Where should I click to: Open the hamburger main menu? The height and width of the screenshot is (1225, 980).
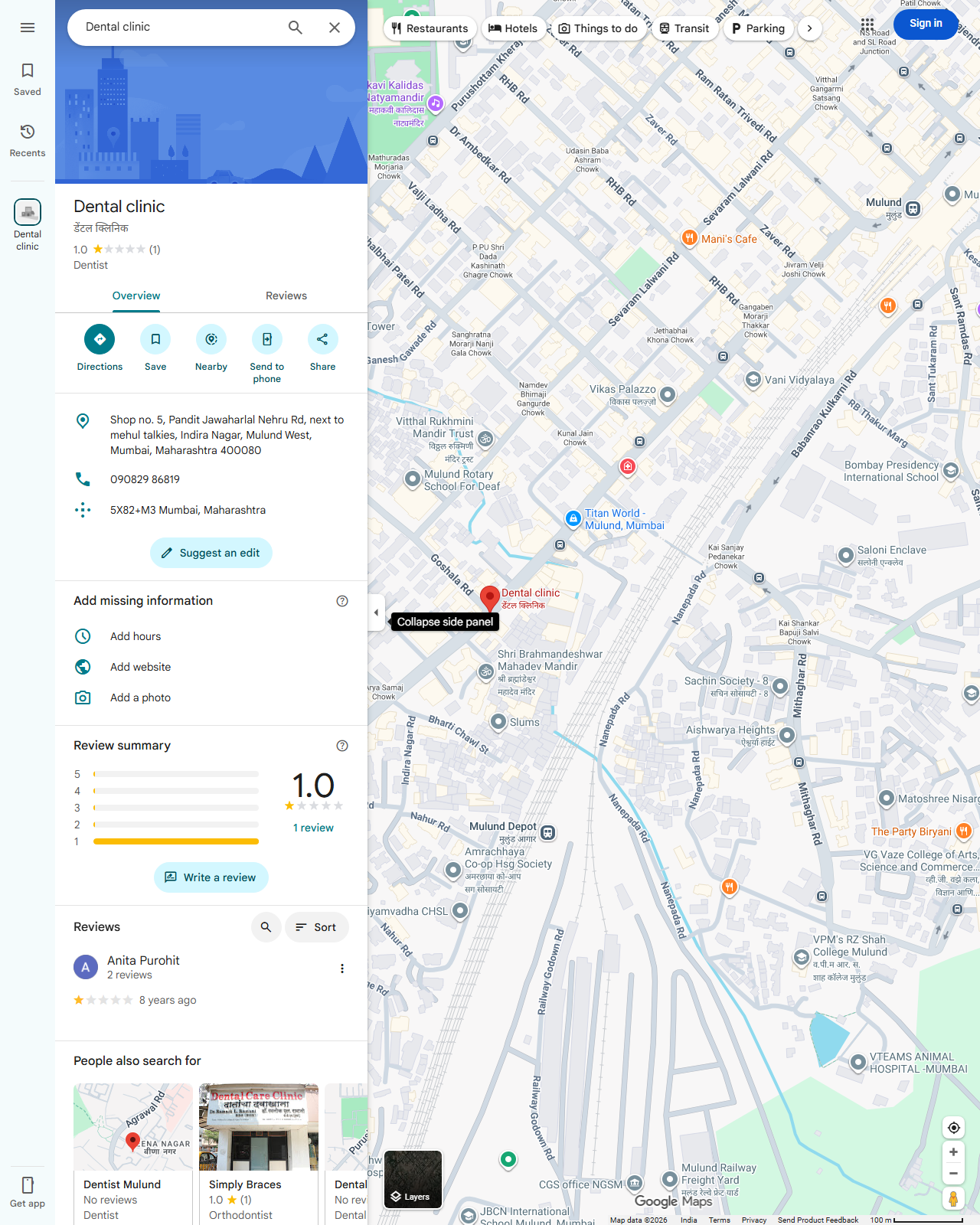(28, 28)
